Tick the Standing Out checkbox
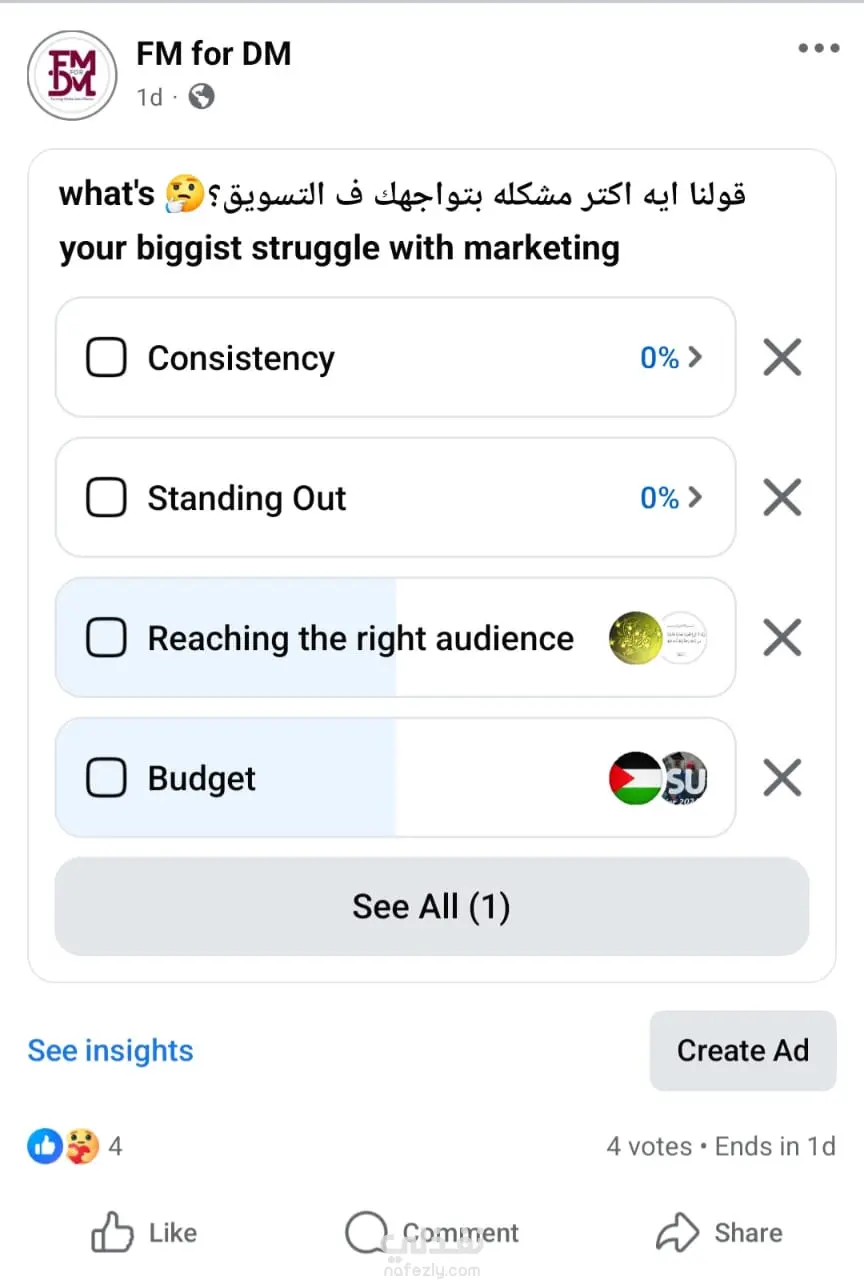Viewport: 864px width, 1280px height. 106,497
